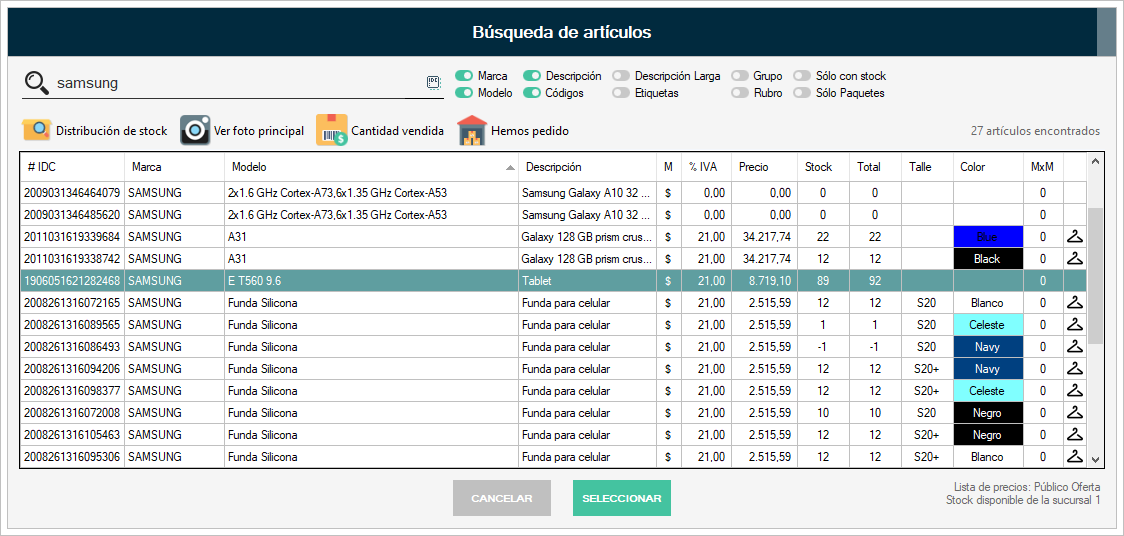Sort by the # IDC column header

(x=72, y=167)
